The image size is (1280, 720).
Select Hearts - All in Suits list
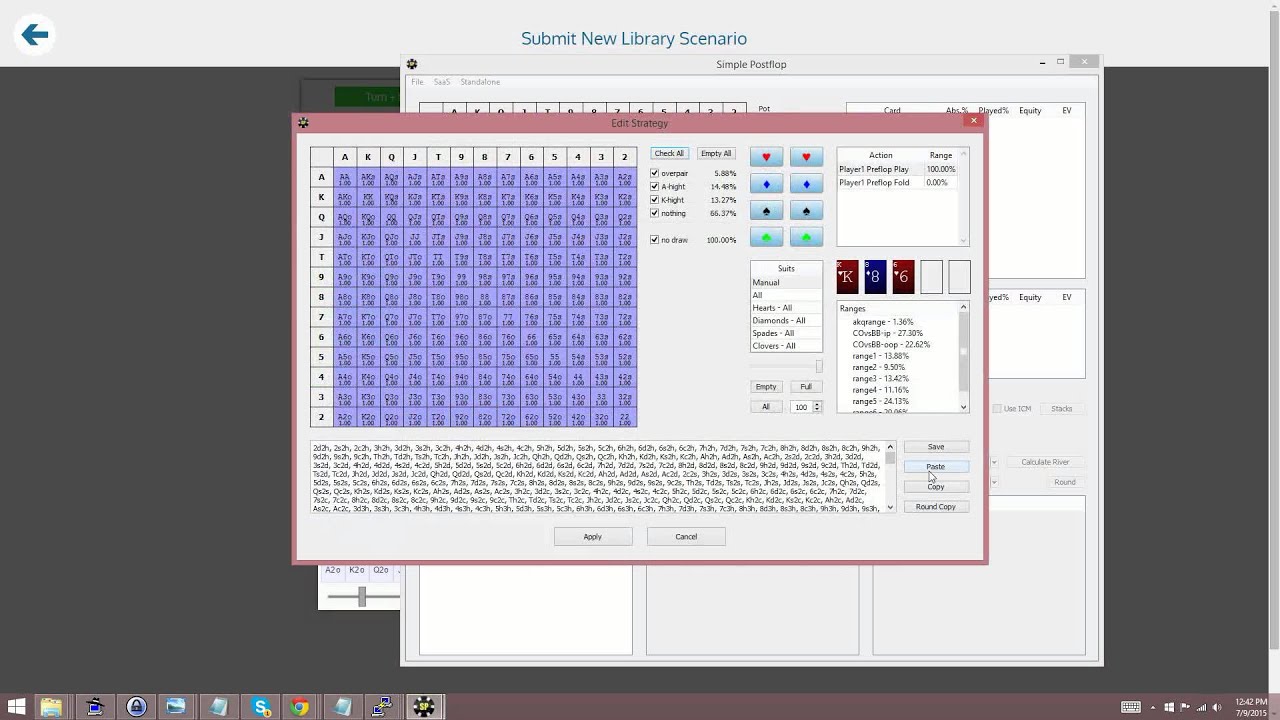click(x=786, y=308)
